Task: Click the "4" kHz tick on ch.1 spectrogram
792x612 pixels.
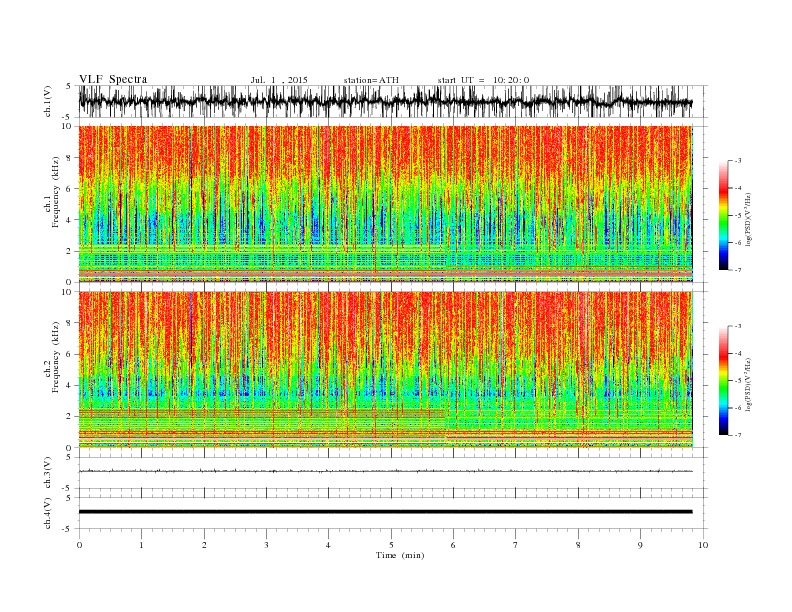Action: click(70, 220)
